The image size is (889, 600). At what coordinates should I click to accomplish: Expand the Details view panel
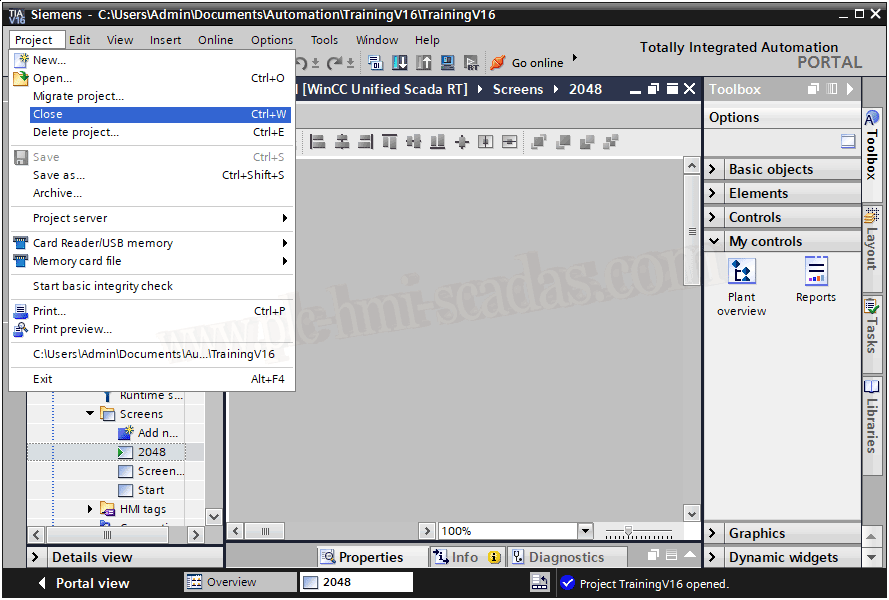tap(37, 557)
